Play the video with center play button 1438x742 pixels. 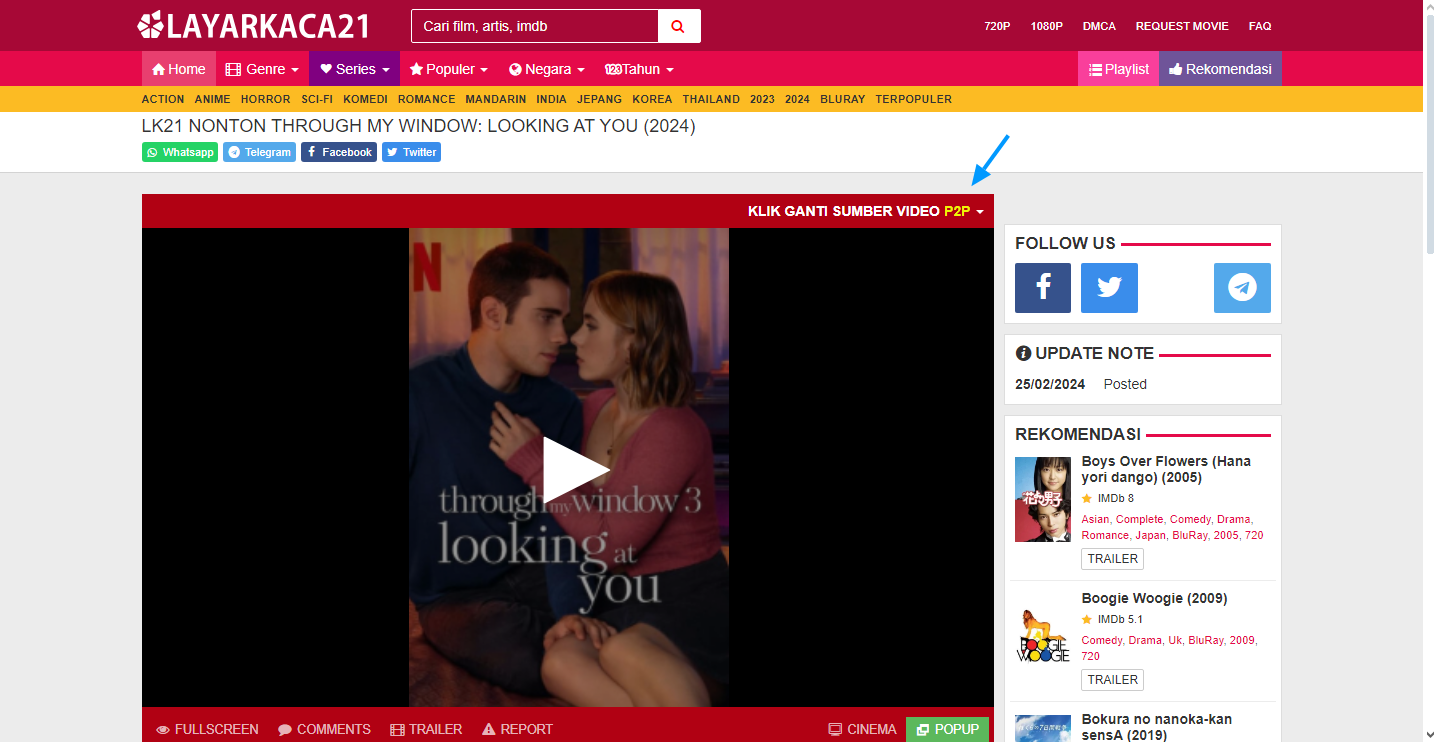tap(575, 469)
